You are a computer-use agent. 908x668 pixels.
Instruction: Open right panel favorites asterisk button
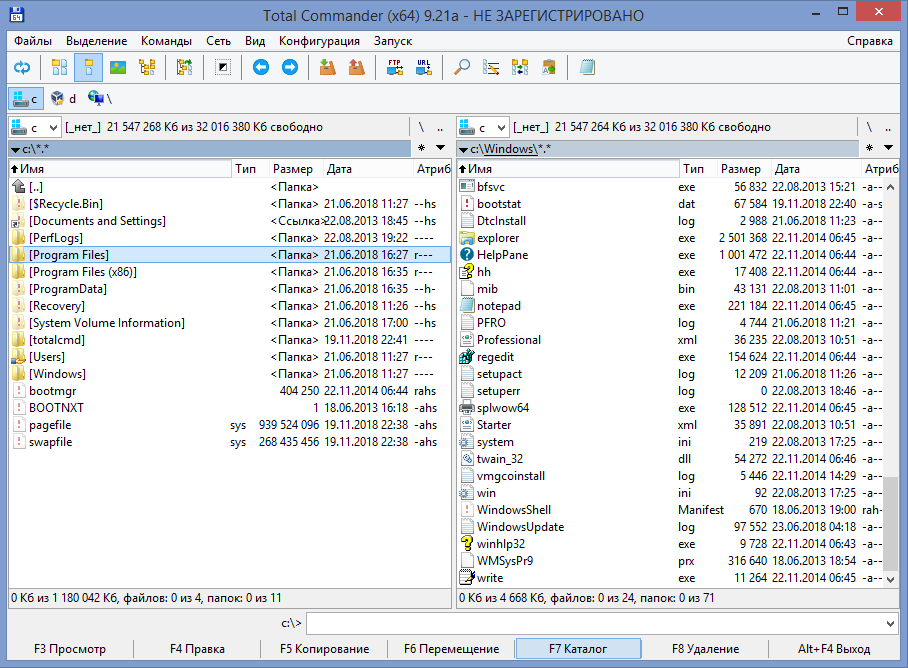click(x=869, y=148)
